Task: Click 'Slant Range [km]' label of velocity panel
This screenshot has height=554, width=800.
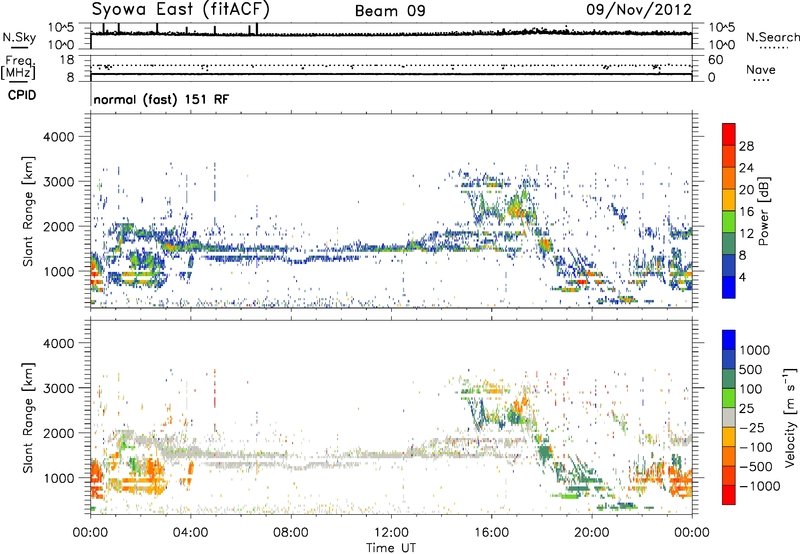Action: (28, 417)
